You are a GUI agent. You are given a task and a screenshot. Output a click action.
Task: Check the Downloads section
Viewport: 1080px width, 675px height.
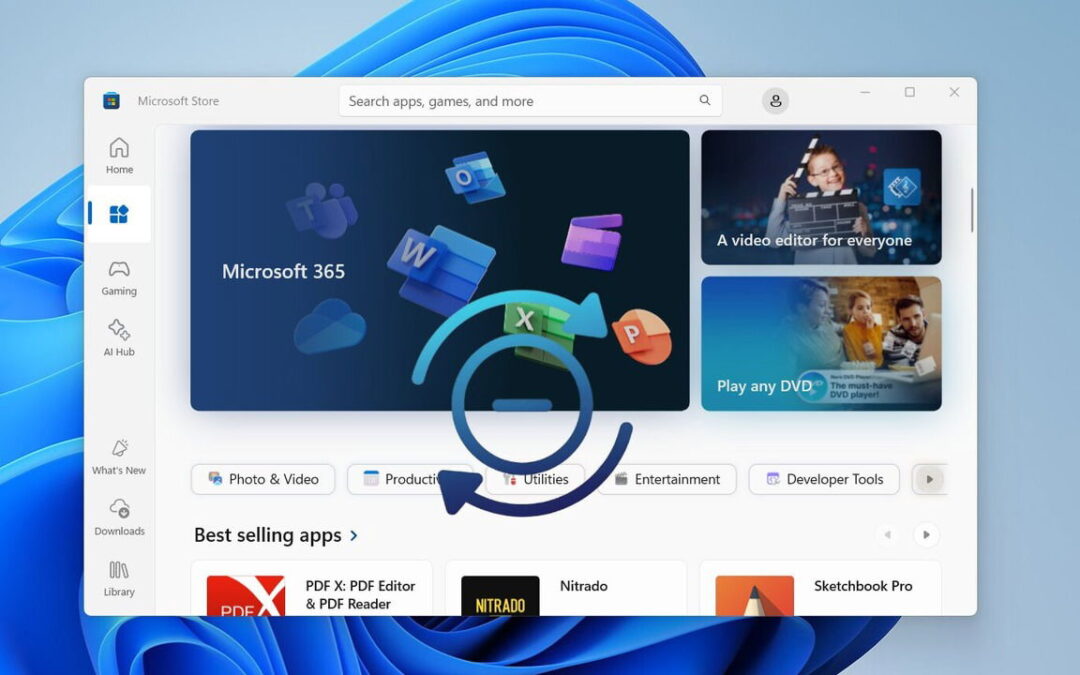[118, 518]
